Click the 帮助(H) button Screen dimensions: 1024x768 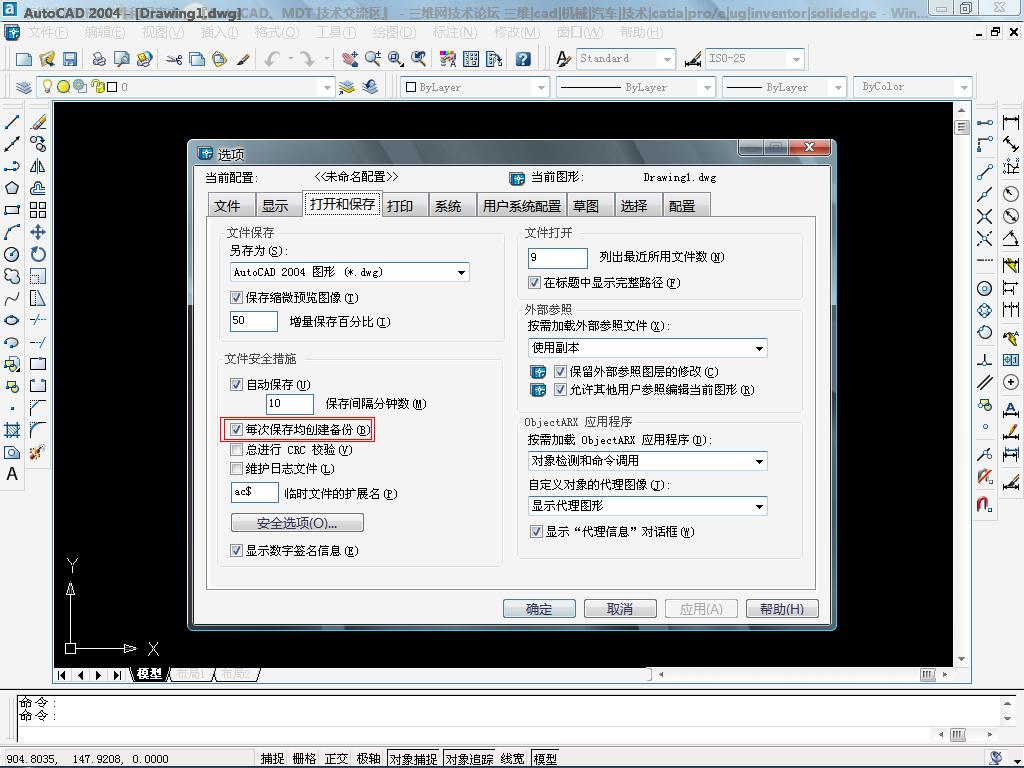(782, 609)
